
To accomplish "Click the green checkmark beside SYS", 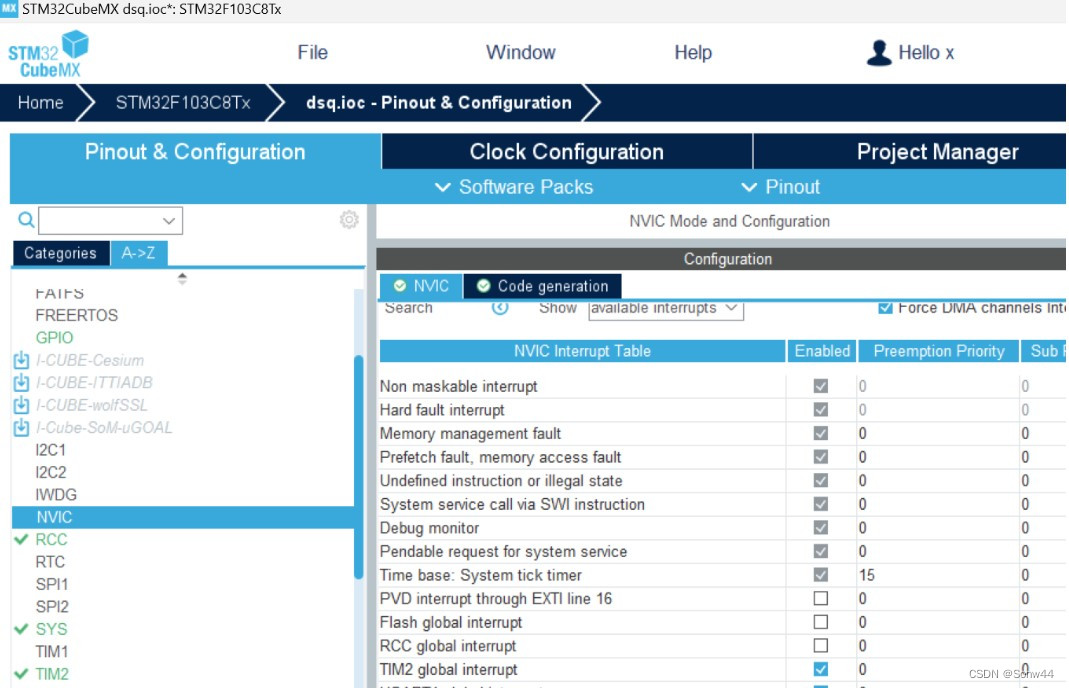I will click(21, 629).
